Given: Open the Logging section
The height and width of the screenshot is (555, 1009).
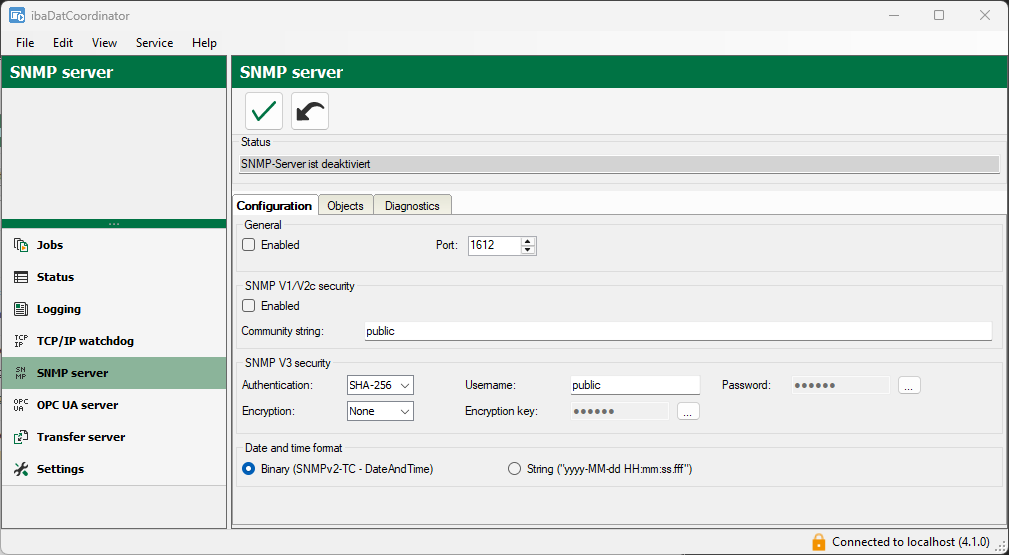Looking at the screenshot, I should point(59,309).
